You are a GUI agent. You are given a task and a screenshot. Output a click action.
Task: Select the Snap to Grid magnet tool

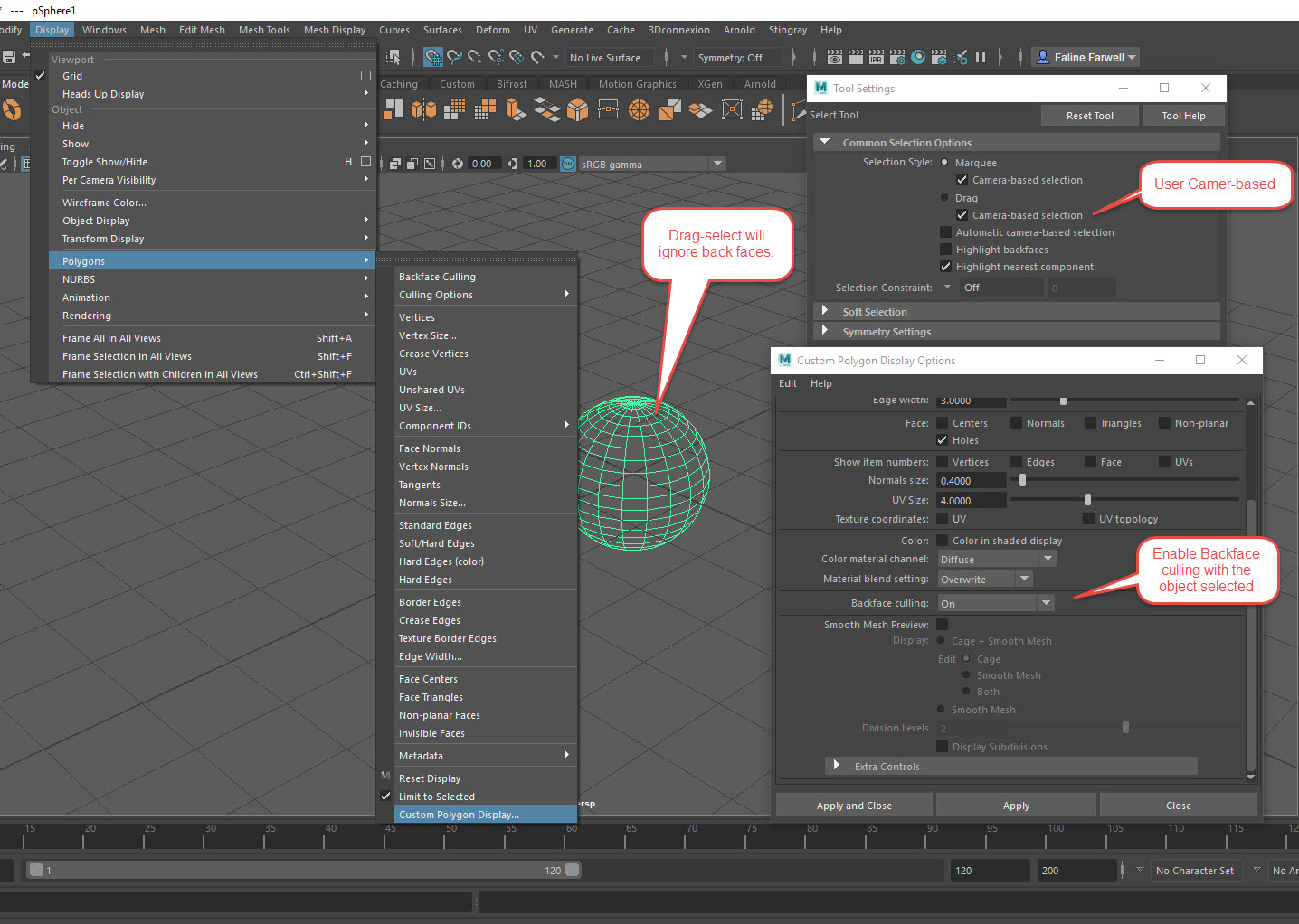click(432, 57)
